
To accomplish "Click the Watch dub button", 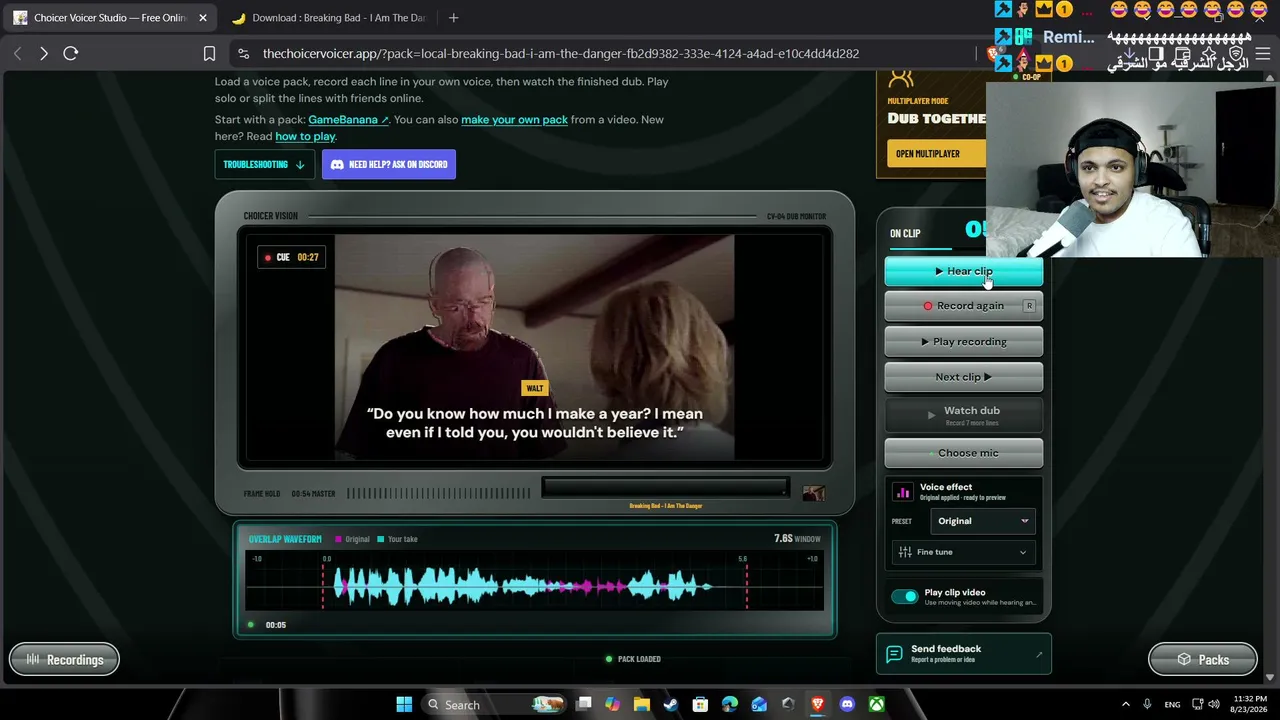I will click(963, 415).
